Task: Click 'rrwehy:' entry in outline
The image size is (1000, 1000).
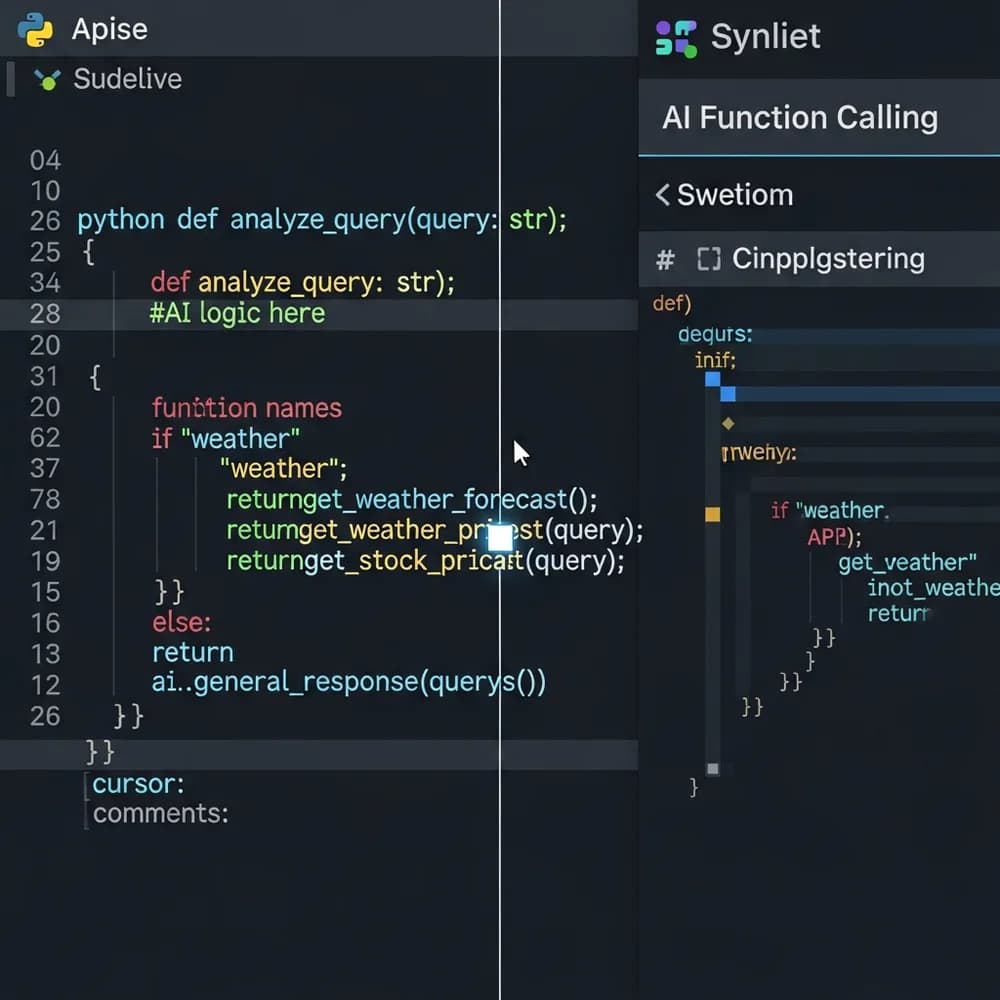Action: click(759, 453)
